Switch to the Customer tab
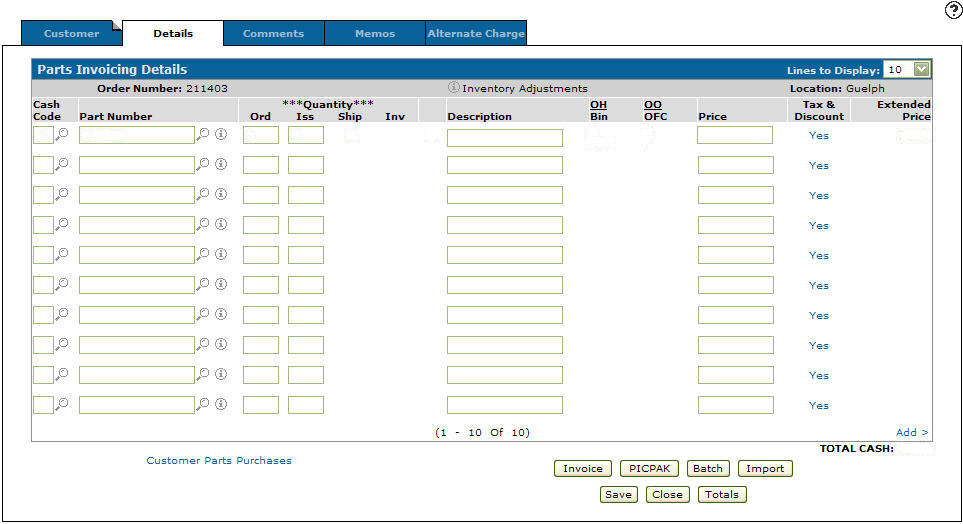 [71, 34]
